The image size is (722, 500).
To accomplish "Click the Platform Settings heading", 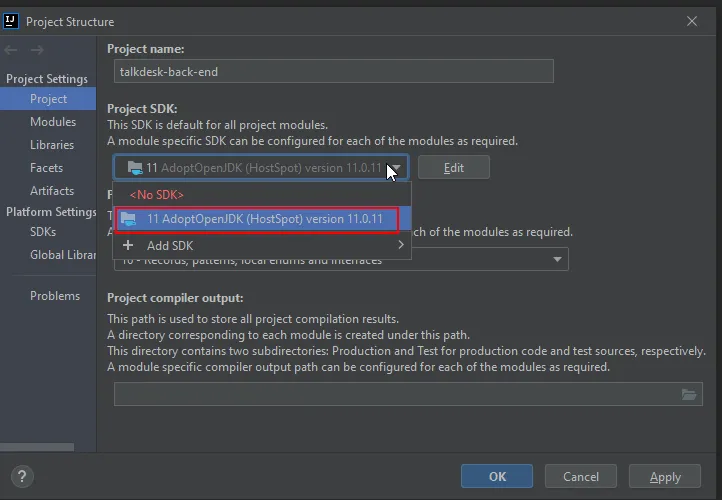I will 51,212.
